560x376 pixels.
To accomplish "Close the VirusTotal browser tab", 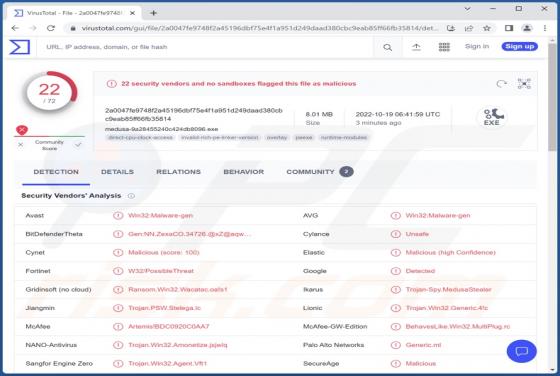I will 132,13.
